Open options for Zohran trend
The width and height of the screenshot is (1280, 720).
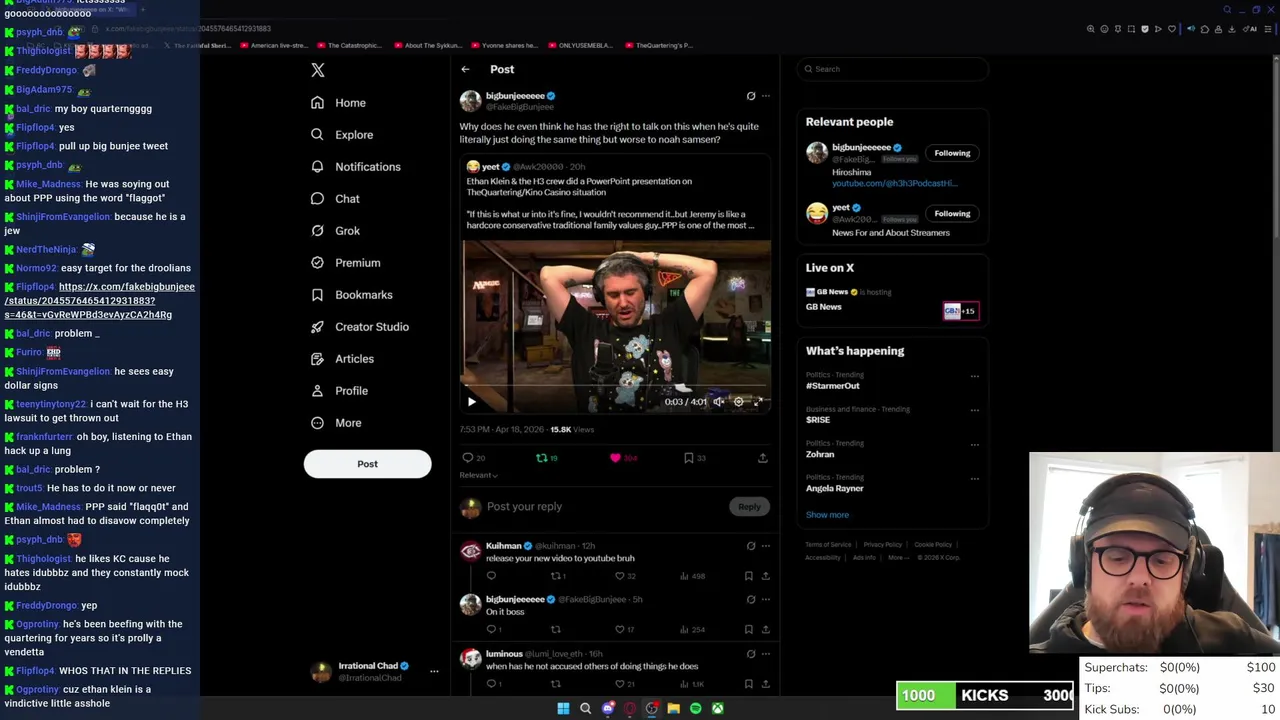pos(975,445)
